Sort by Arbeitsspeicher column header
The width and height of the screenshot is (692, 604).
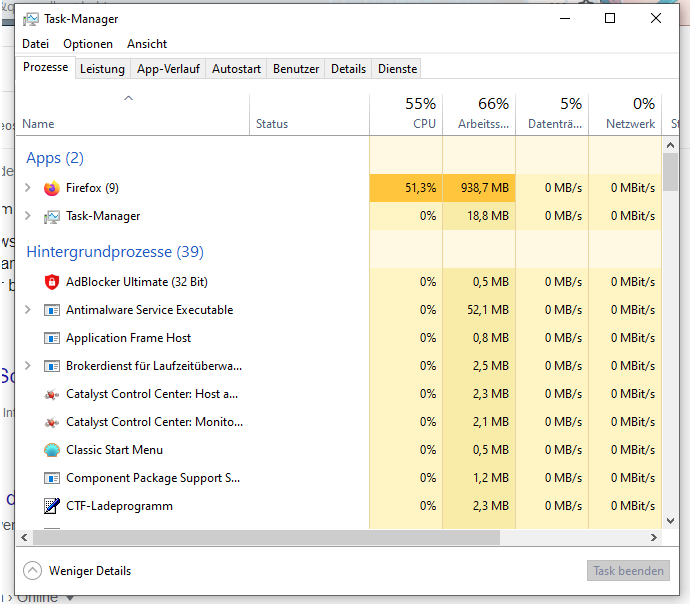[479, 113]
